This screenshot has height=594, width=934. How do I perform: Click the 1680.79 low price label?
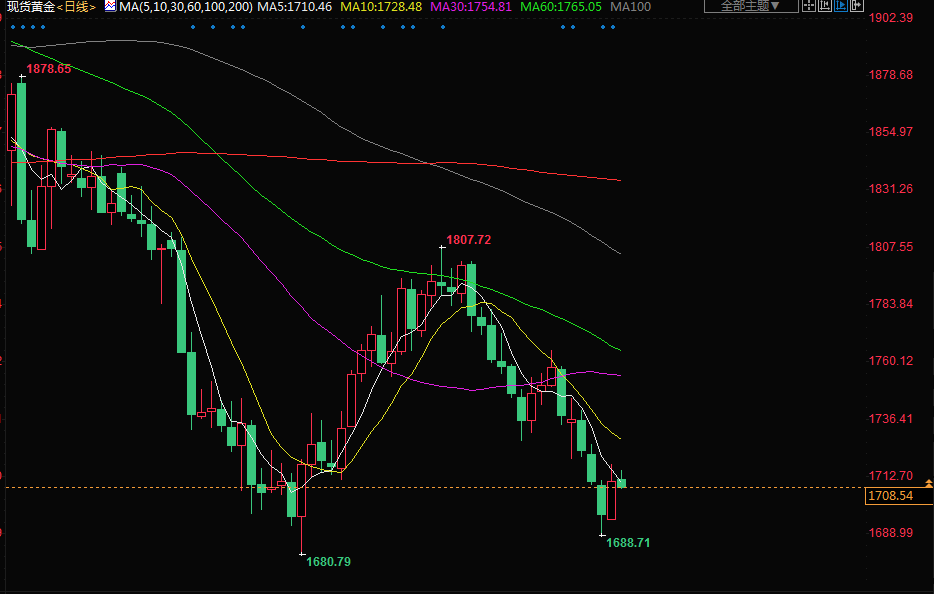(x=328, y=562)
